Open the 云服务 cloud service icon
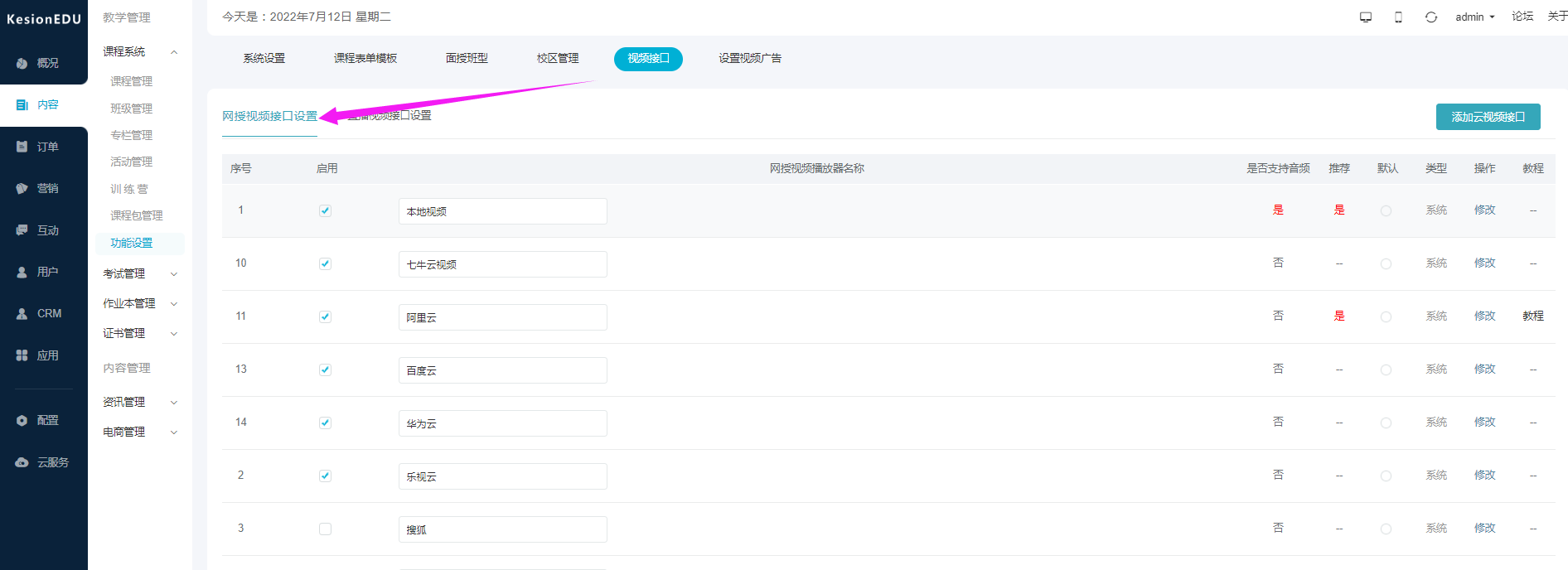 pyautogui.click(x=22, y=462)
